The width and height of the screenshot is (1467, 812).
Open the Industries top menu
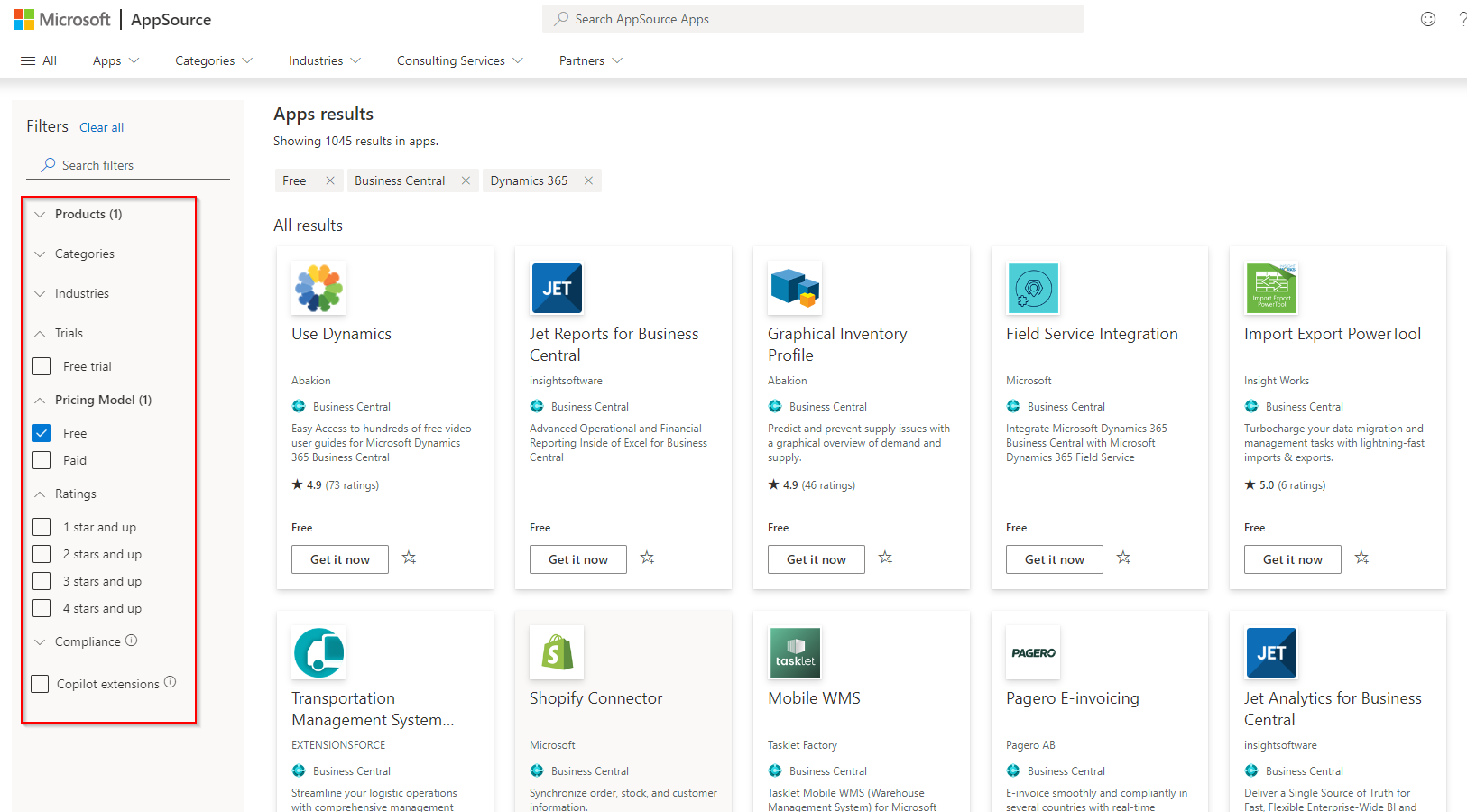point(325,60)
